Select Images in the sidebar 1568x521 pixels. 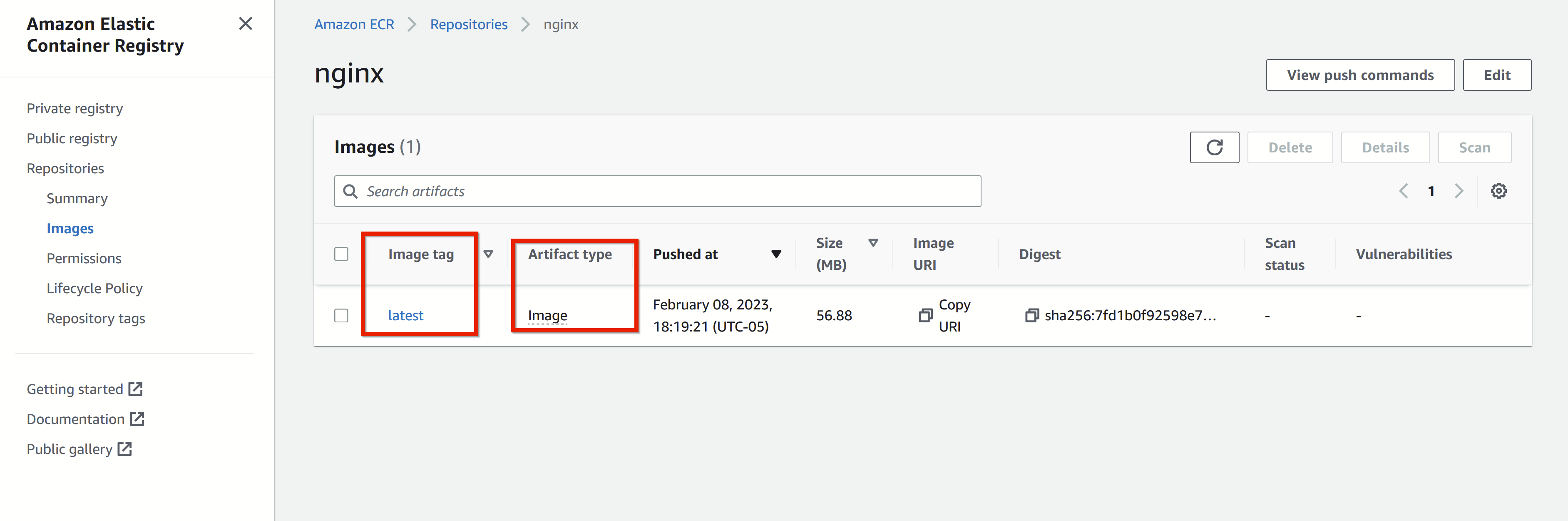(70, 229)
